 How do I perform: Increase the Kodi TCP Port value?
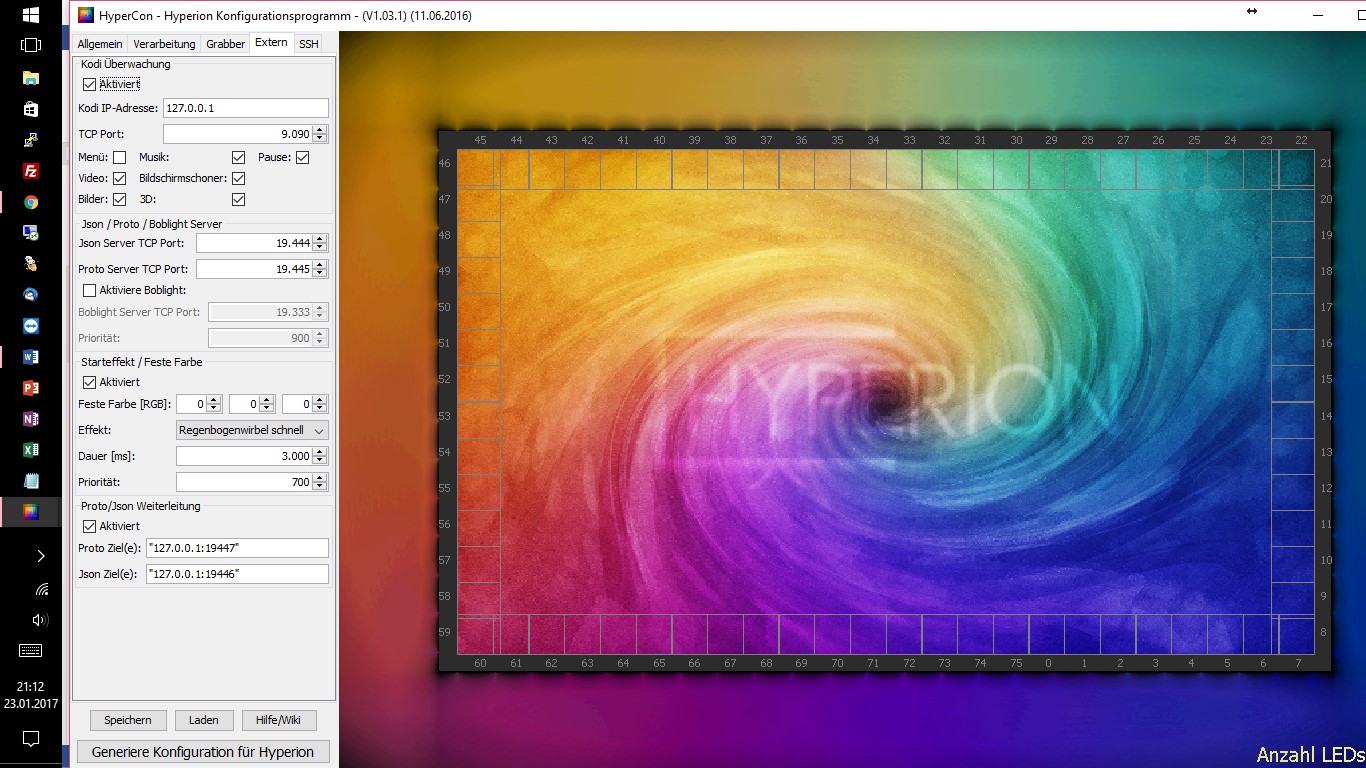319,129
